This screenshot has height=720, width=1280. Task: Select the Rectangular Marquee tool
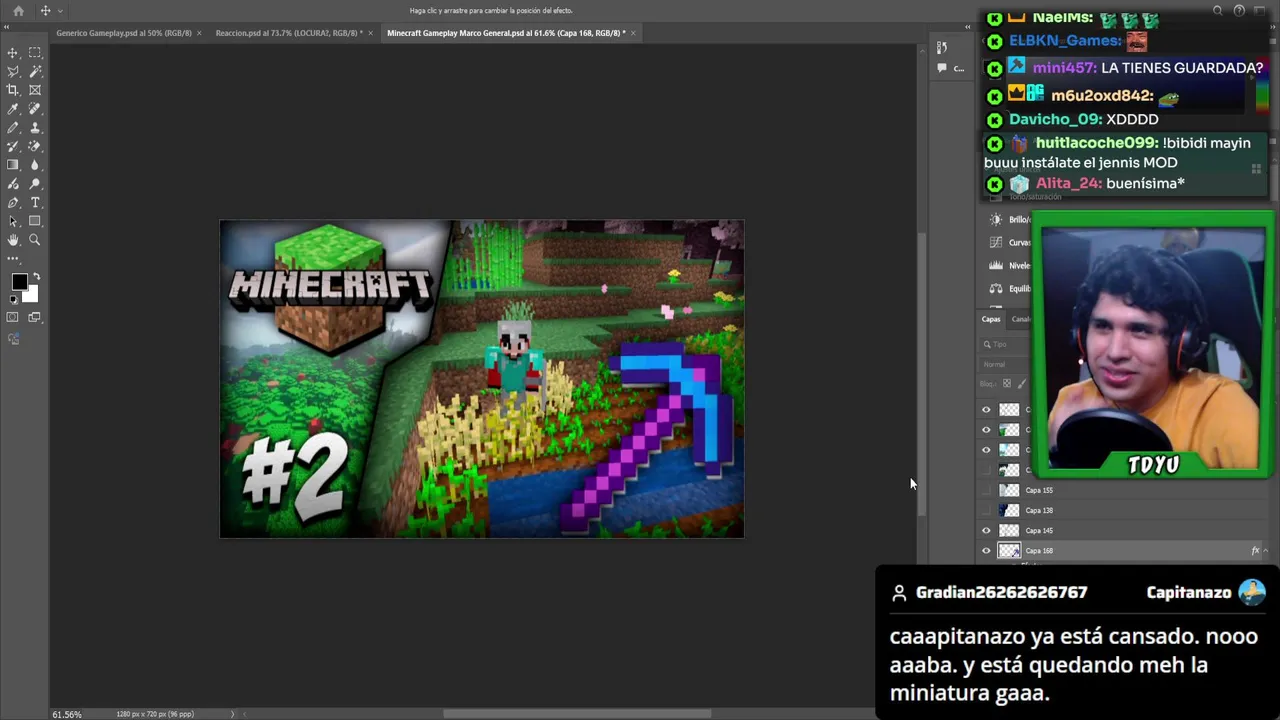pyautogui.click(x=35, y=53)
